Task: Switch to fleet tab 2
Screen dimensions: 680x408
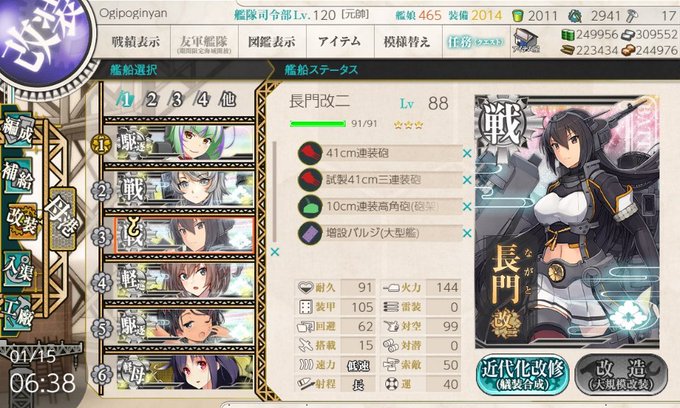Action: (x=151, y=100)
